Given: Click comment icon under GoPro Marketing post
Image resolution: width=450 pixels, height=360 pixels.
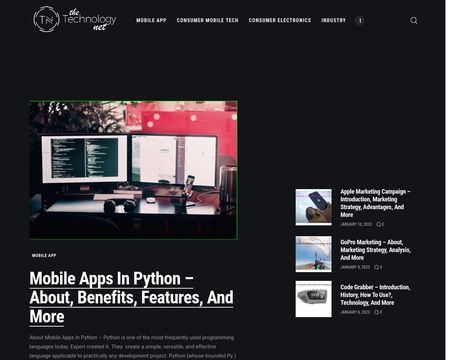Looking at the screenshot, I should (378, 267).
